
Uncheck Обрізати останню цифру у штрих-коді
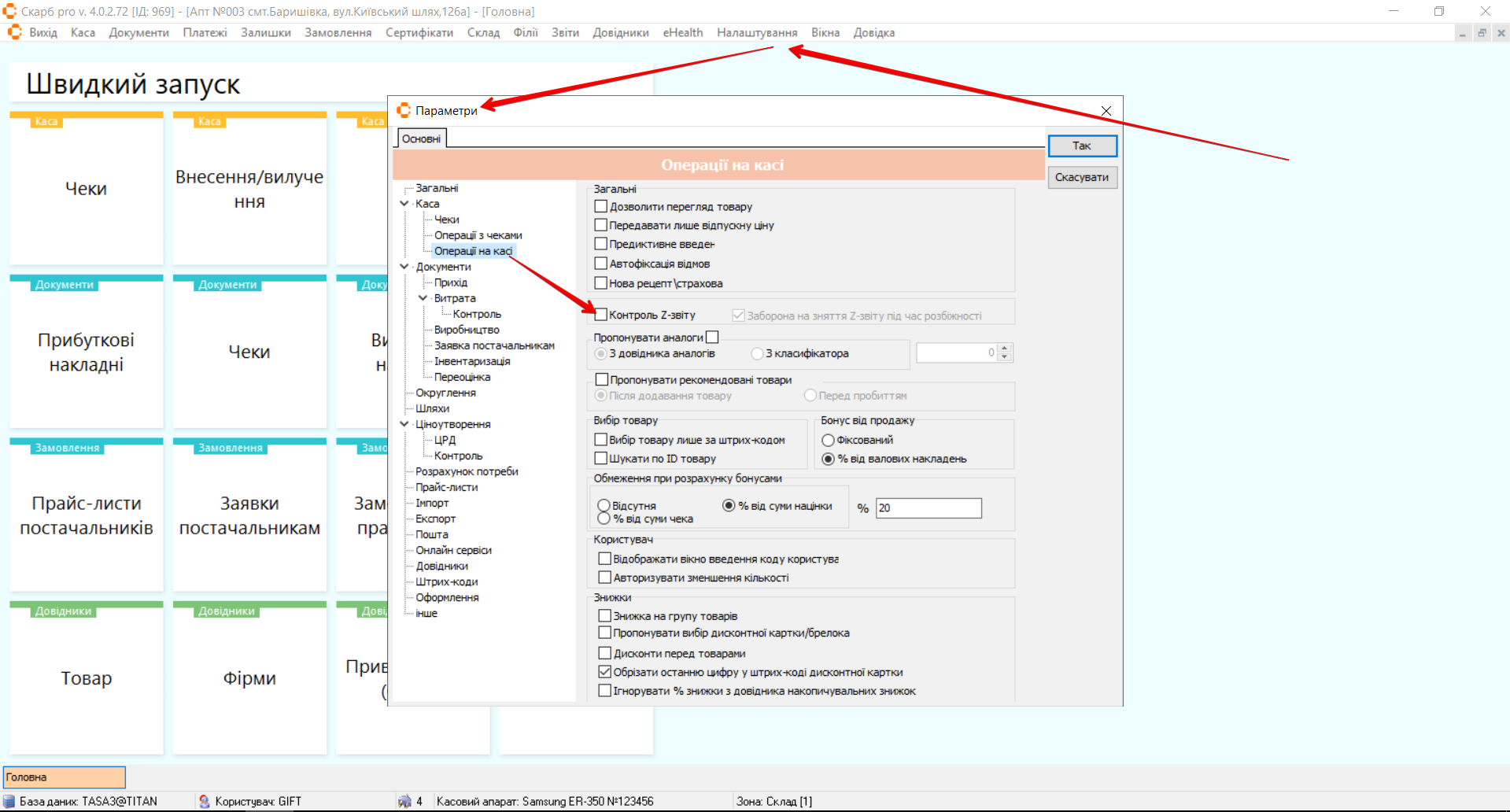tap(604, 672)
